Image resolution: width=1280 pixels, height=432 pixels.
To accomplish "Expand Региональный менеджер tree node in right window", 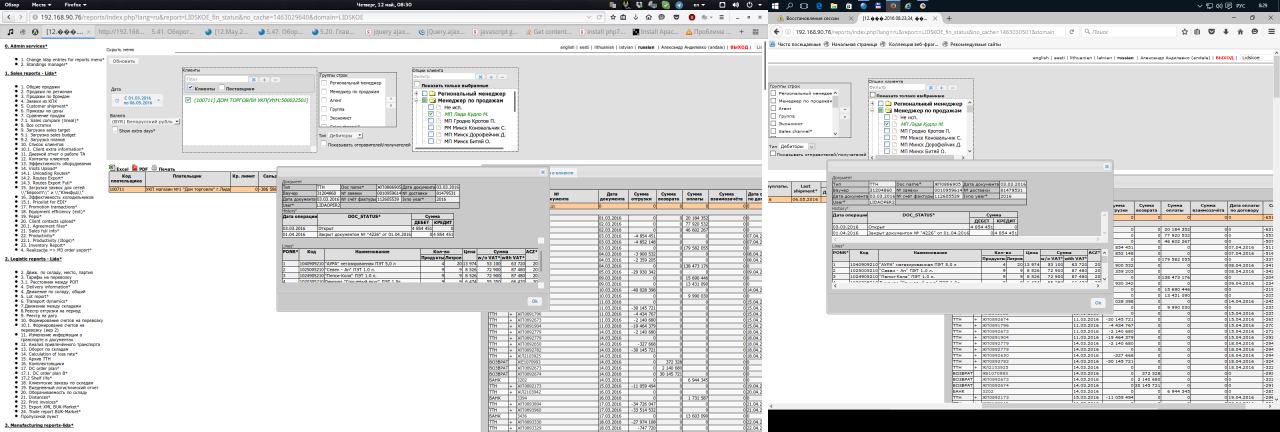I will coord(872,104).
